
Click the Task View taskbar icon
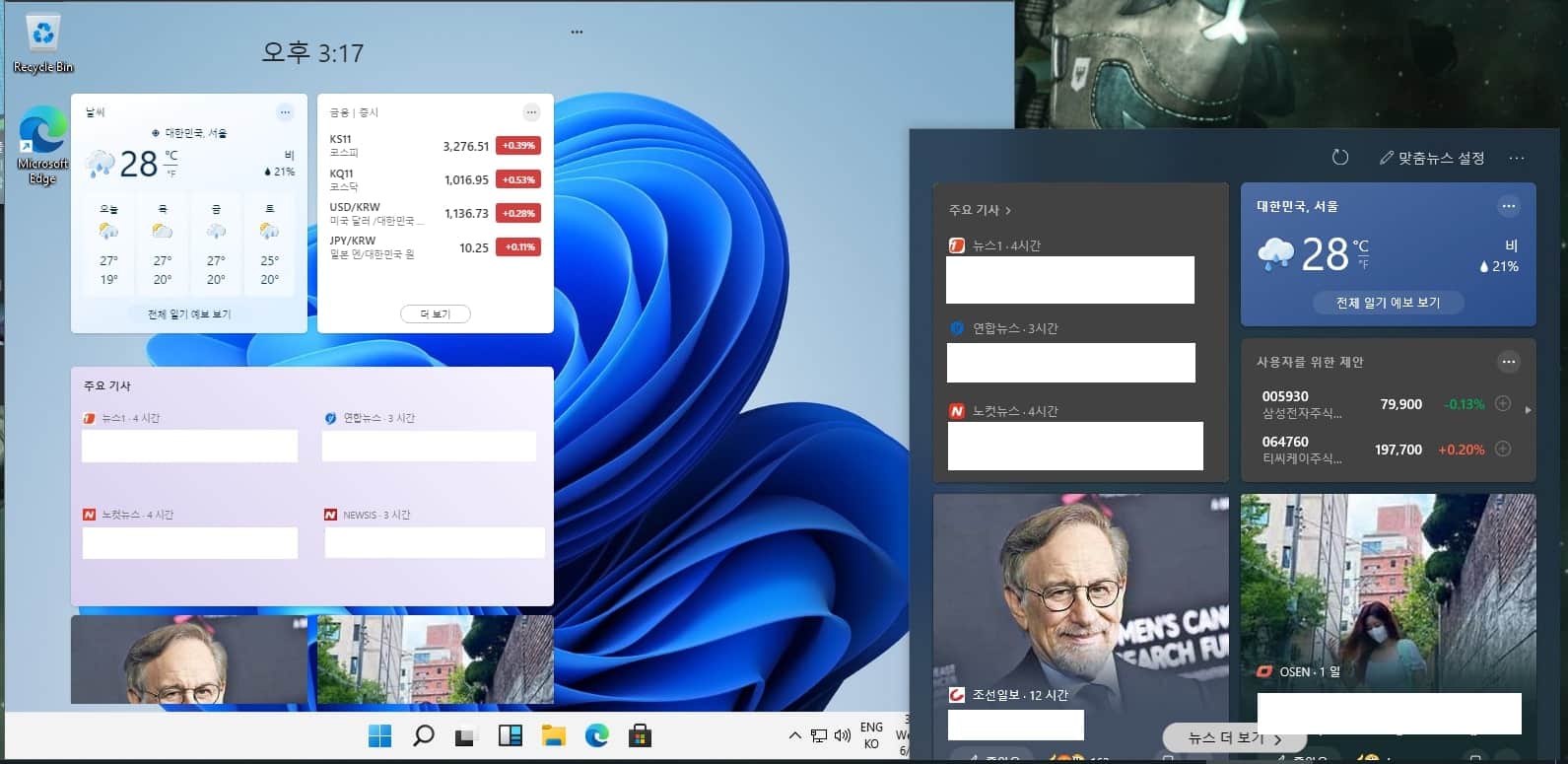click(x=466, y=735)
